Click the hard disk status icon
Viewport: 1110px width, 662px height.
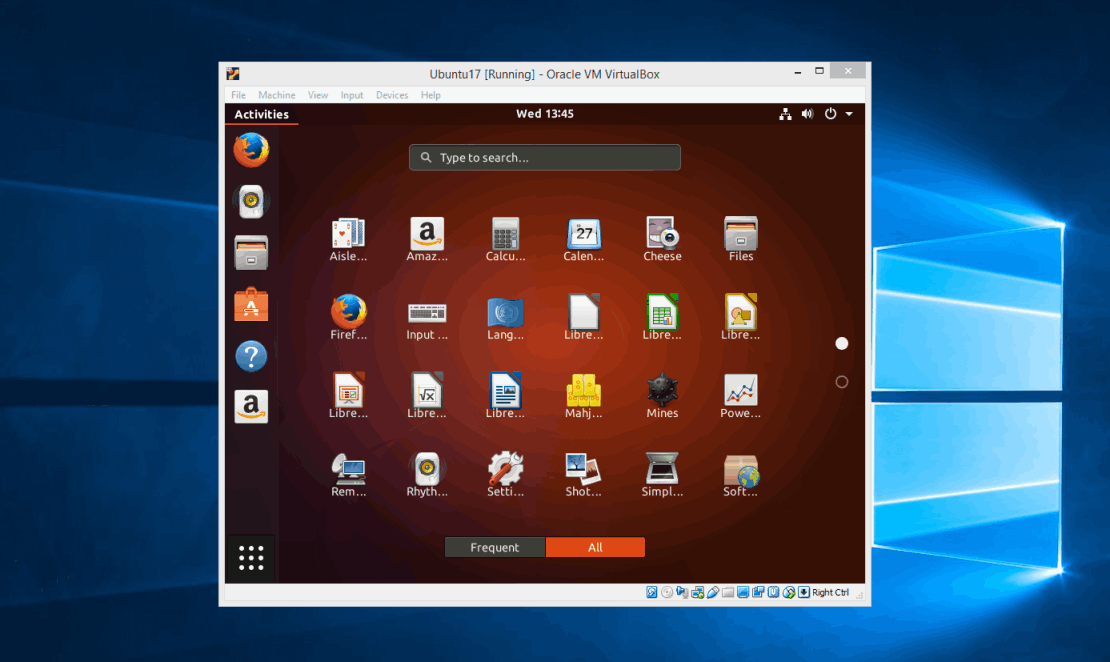(651, 592)
